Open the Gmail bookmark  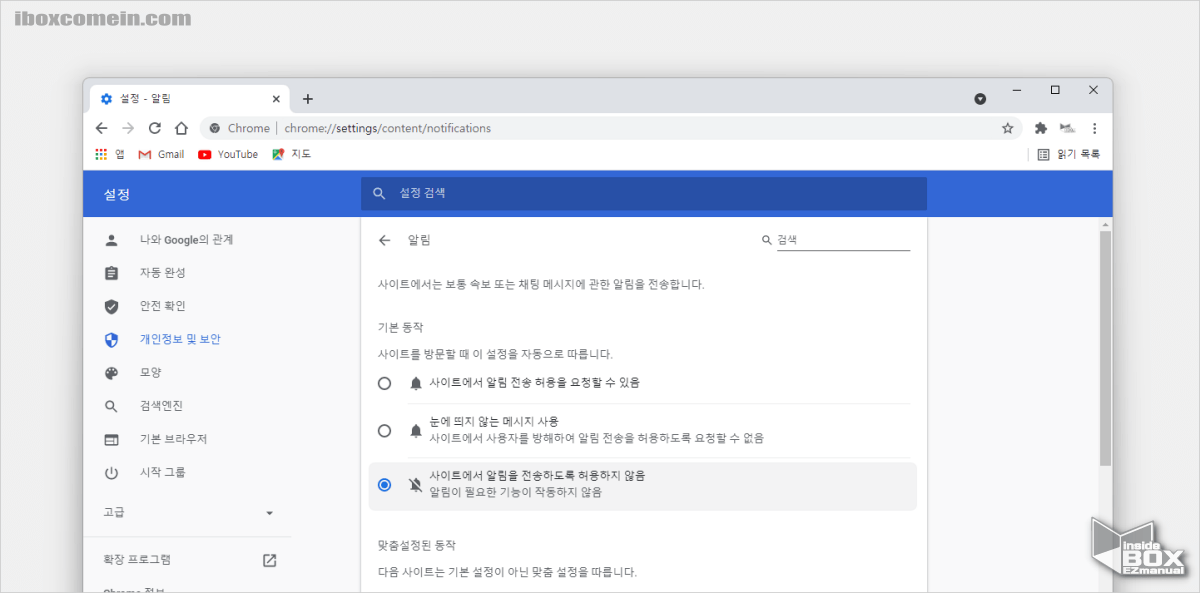click(160, 153)
